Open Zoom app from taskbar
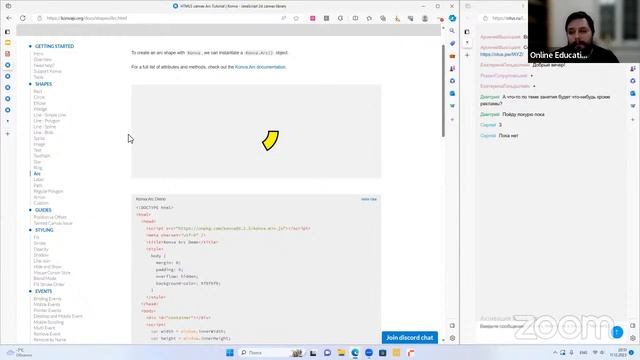 coord(369,353)
